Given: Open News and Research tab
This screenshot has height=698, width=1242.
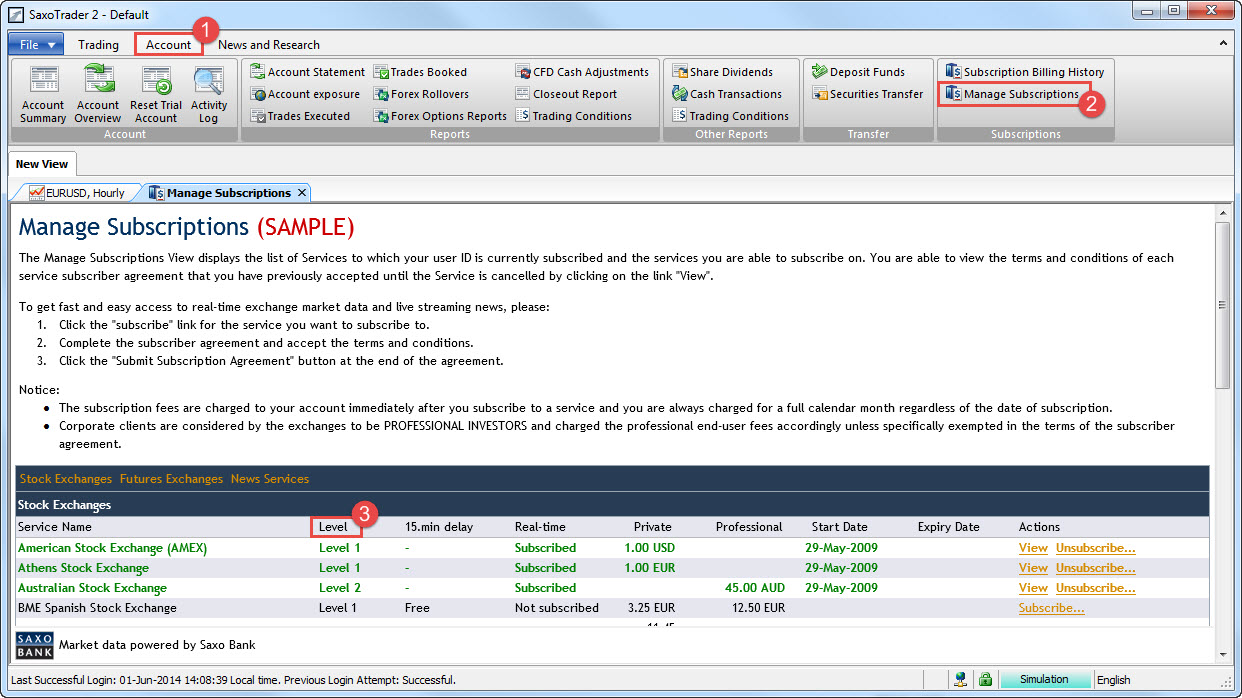Looking at the screenshot, I should (x=269, y=44).
